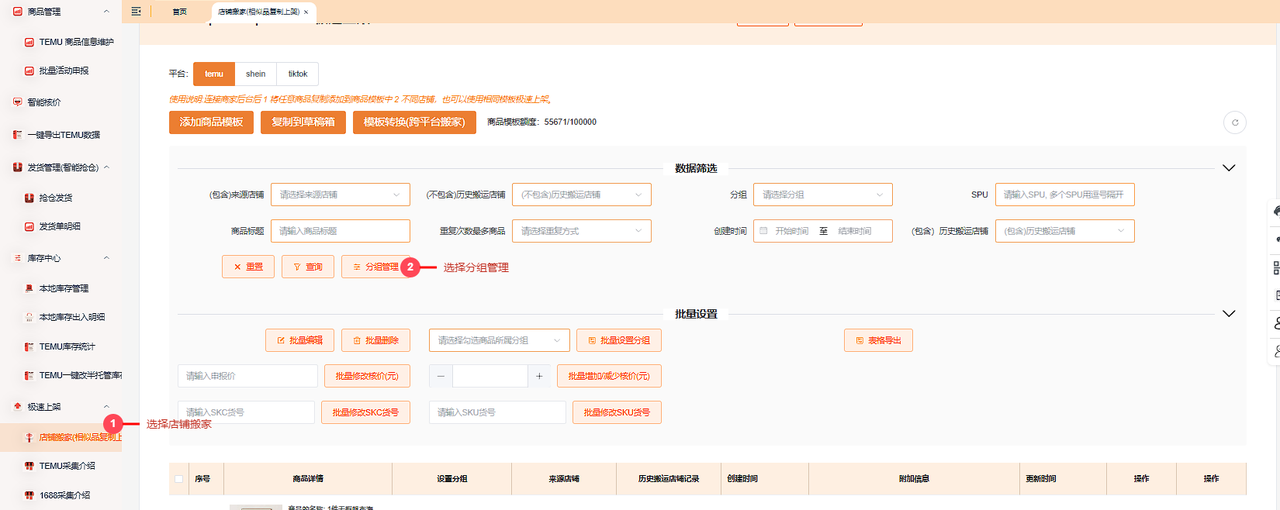Click the SPU input field
1280x510 pixels.
tap(1065, 195)
